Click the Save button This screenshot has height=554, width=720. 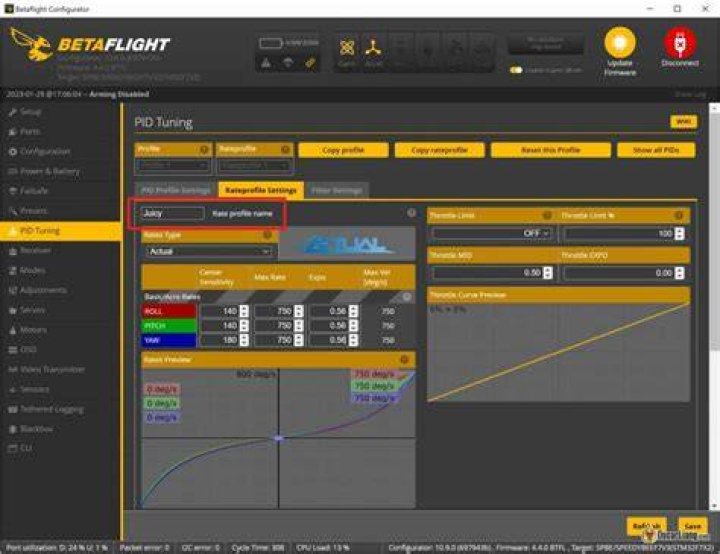click(692, 526)
